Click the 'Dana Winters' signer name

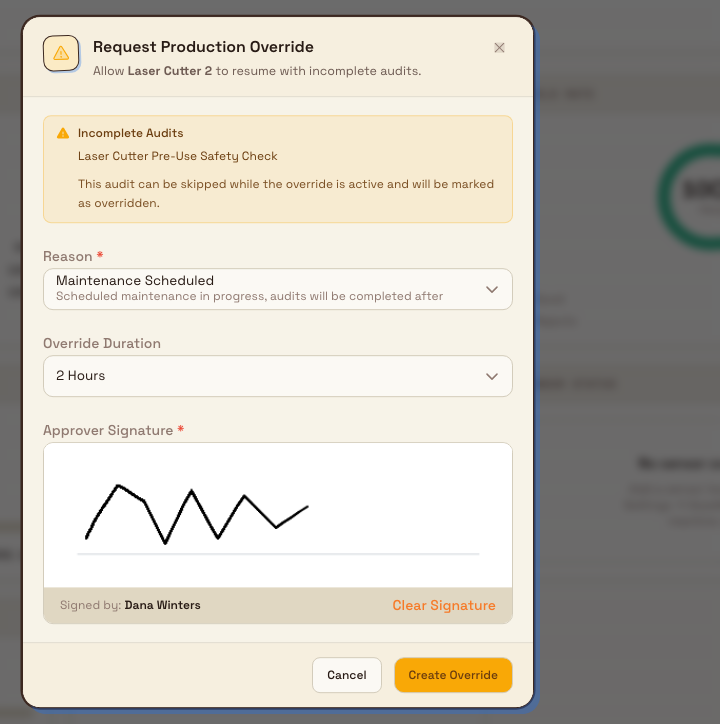163,605
